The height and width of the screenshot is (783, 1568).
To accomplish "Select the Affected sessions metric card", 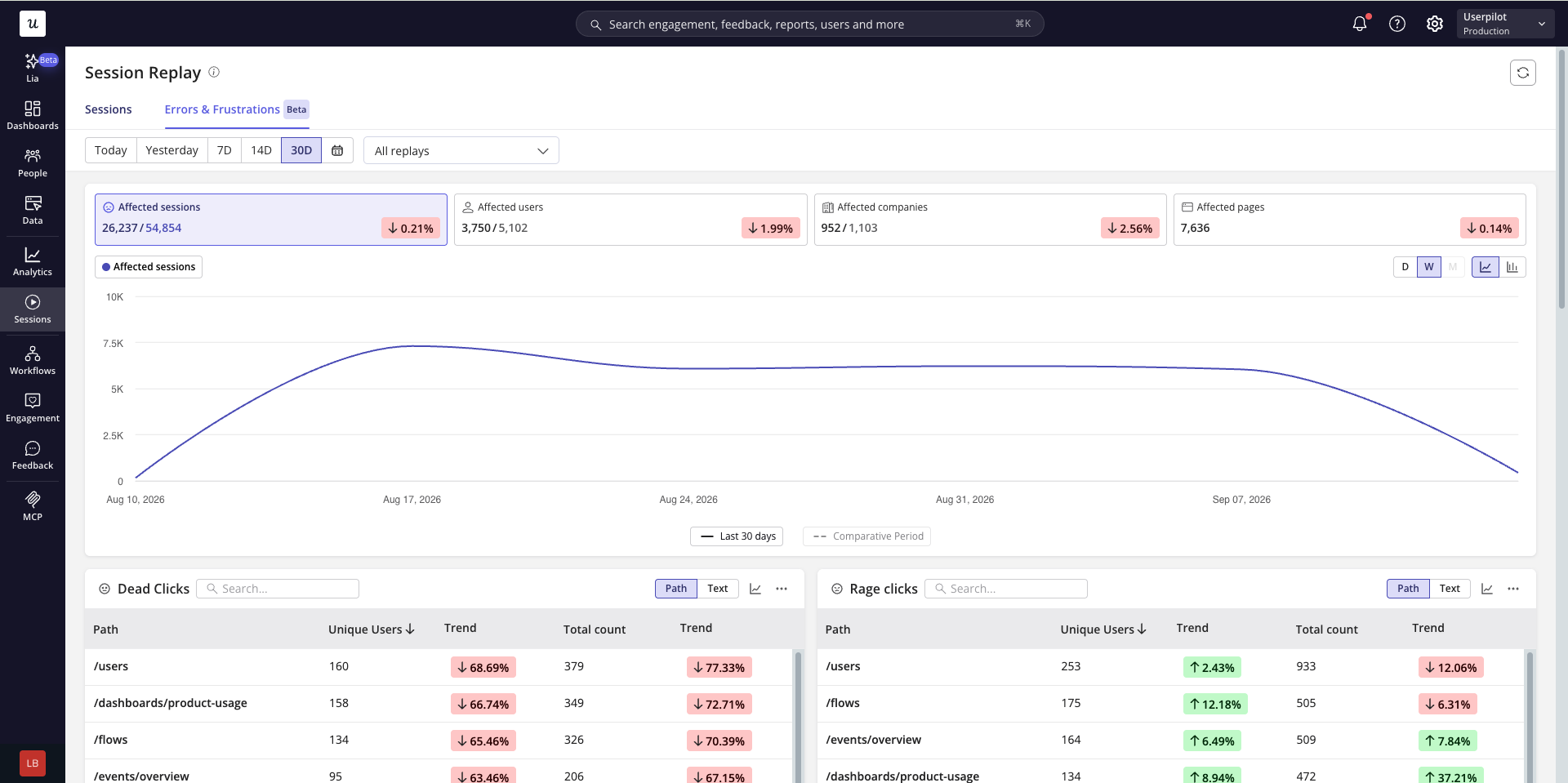I will pos(271,220).
